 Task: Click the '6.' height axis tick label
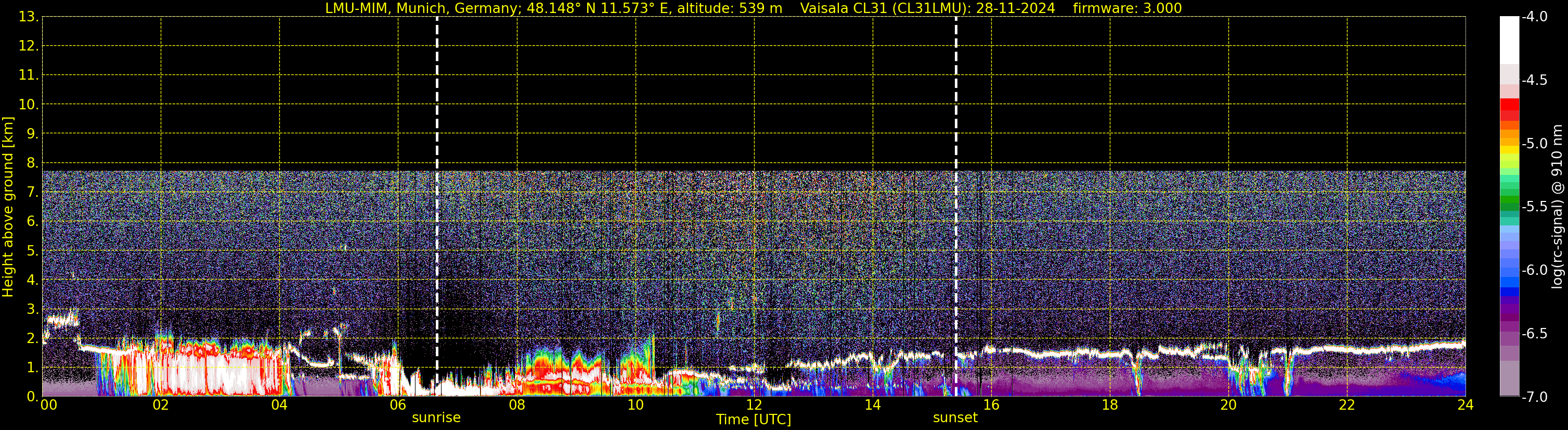tap(32, 222)
